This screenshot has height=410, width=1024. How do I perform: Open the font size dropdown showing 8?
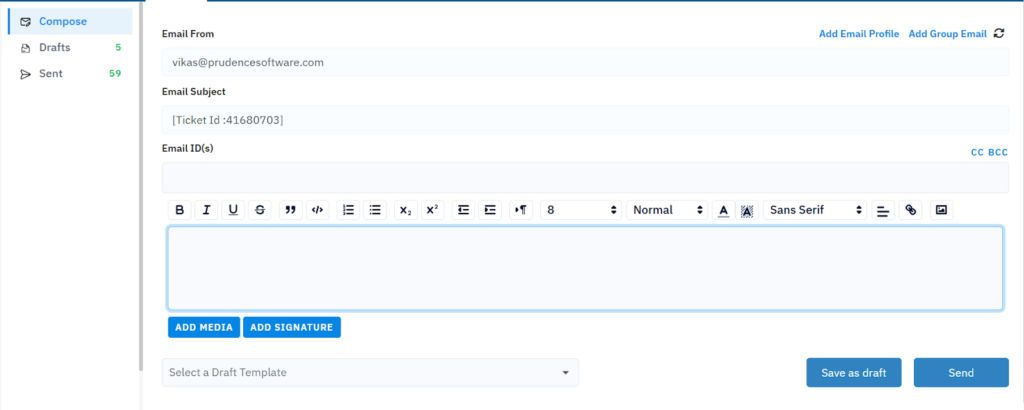(x=582, y=210)
